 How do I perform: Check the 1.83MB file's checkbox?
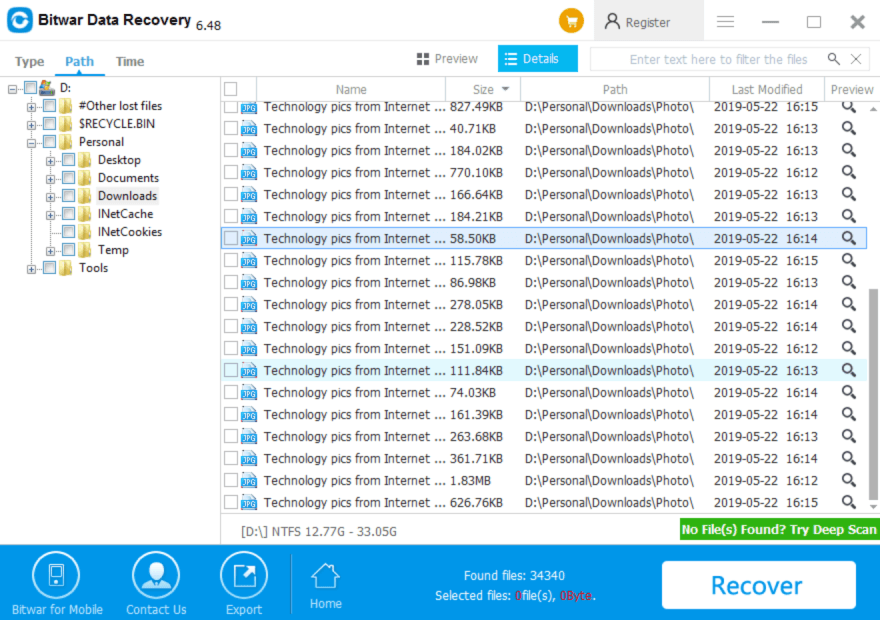pos(230,480)
